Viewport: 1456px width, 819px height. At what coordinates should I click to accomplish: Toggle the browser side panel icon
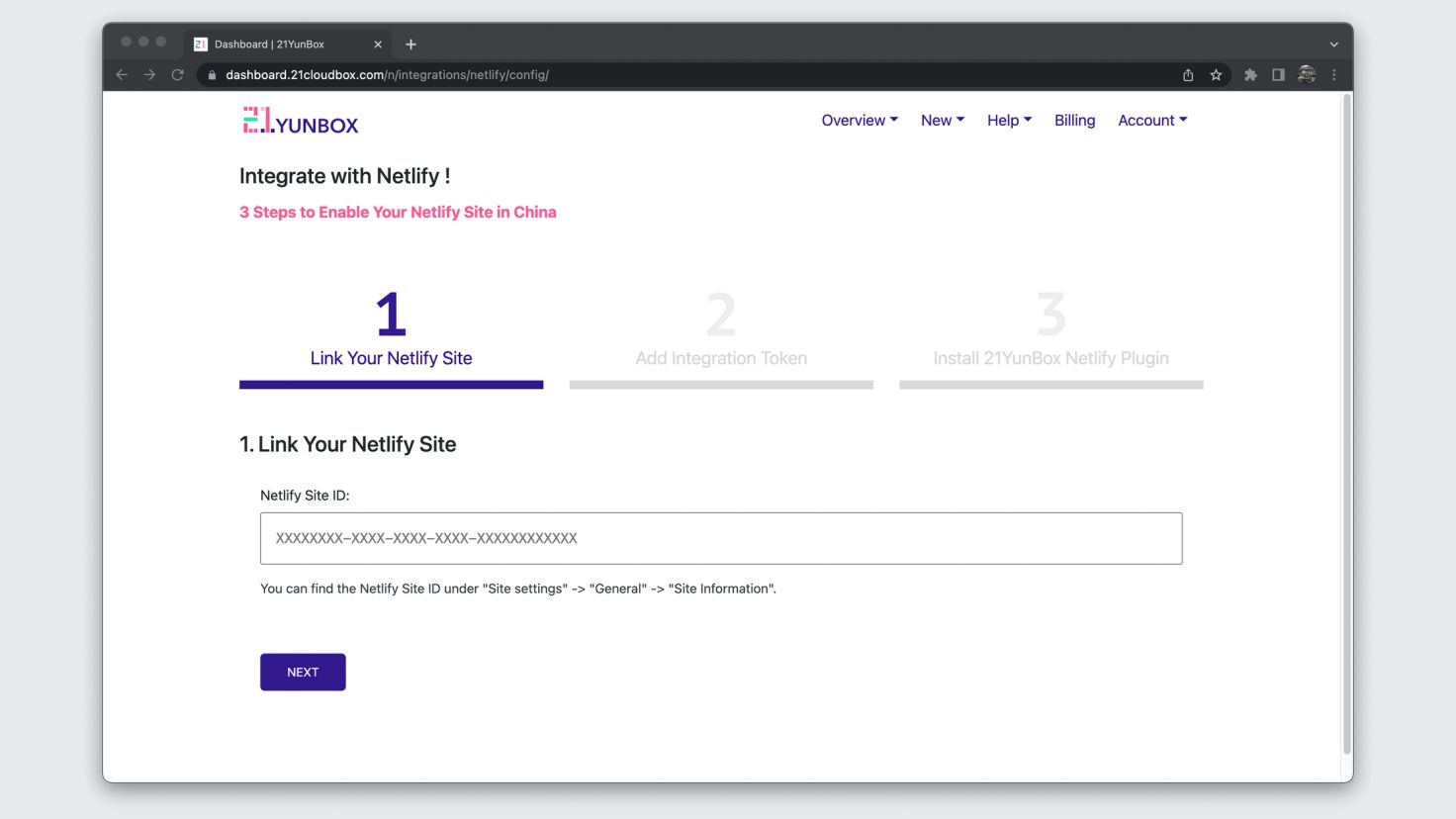(x=1278, y=75)
